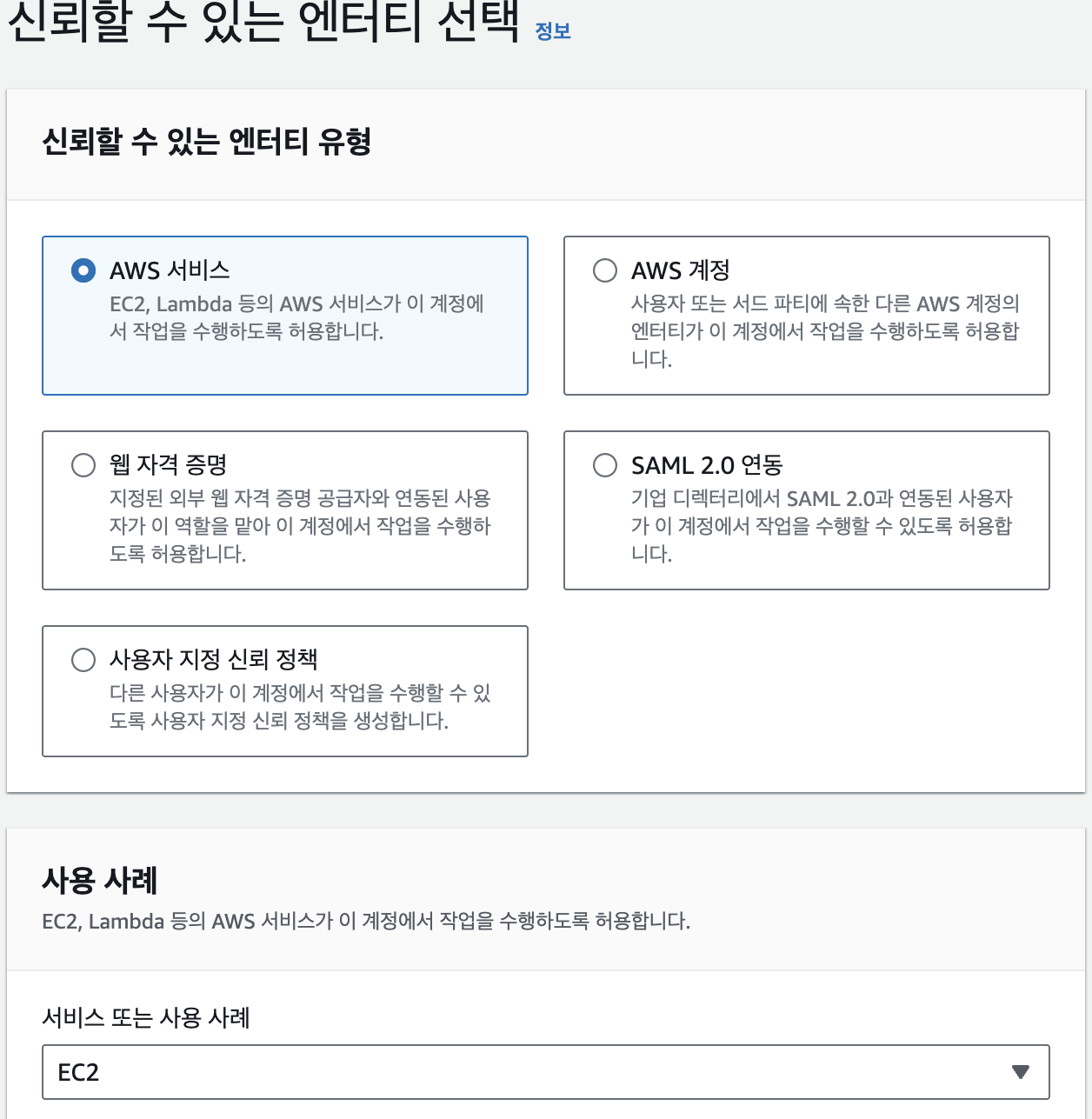
Task: Click the 서비스 또는 사용 사례 field label
Action: 146,1017
